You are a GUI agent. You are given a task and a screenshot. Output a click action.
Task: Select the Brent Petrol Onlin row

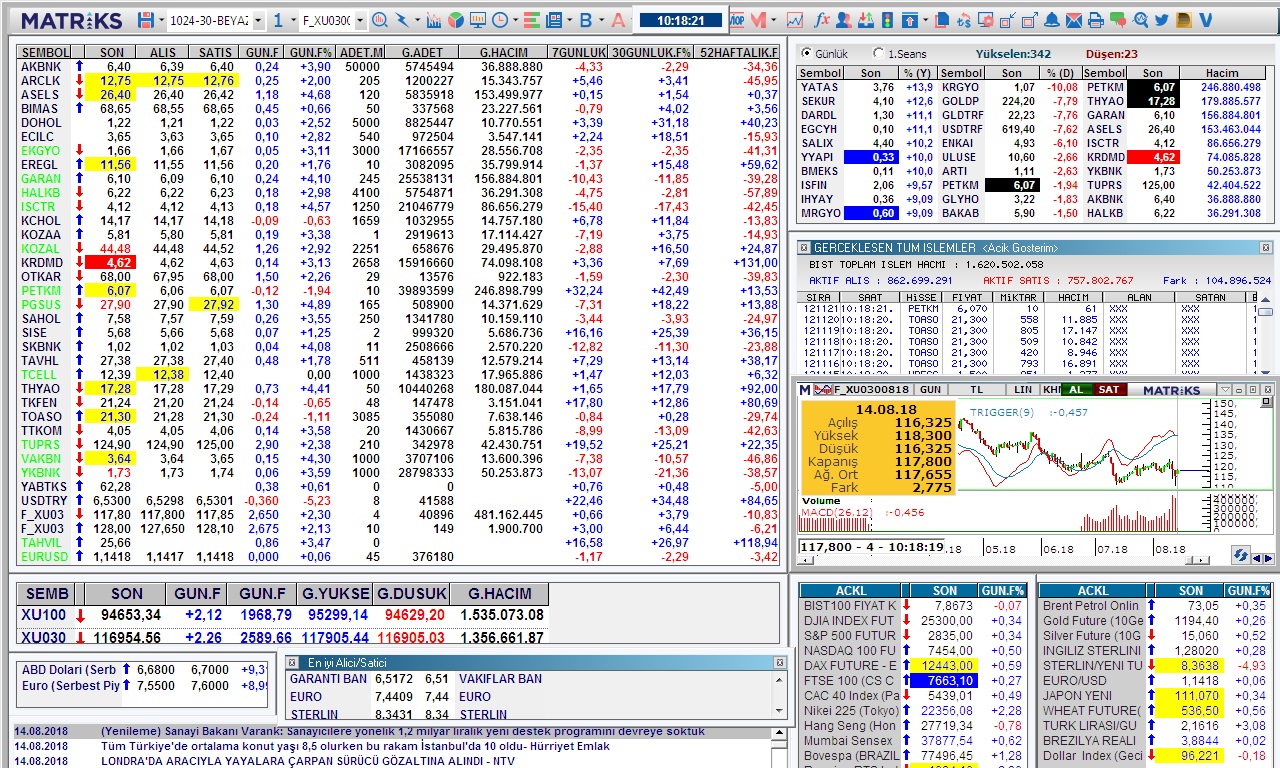click(1155, 605)
